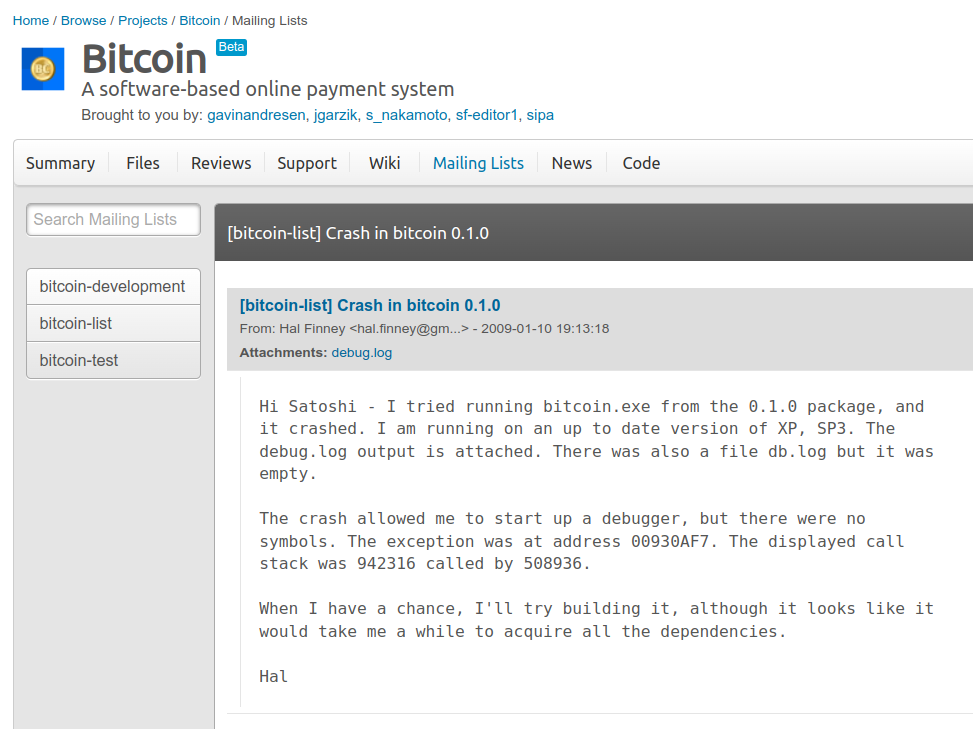The height and width of the screenshot is (729, 973).
Task: Open sf-editor1's profile link
Action: [x=486, y=115]
